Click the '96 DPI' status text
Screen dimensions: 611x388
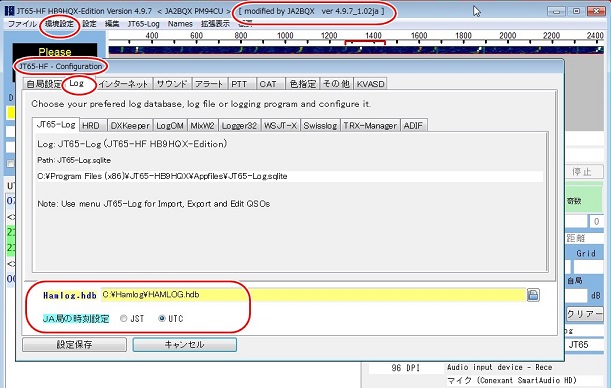click(405, 368)
